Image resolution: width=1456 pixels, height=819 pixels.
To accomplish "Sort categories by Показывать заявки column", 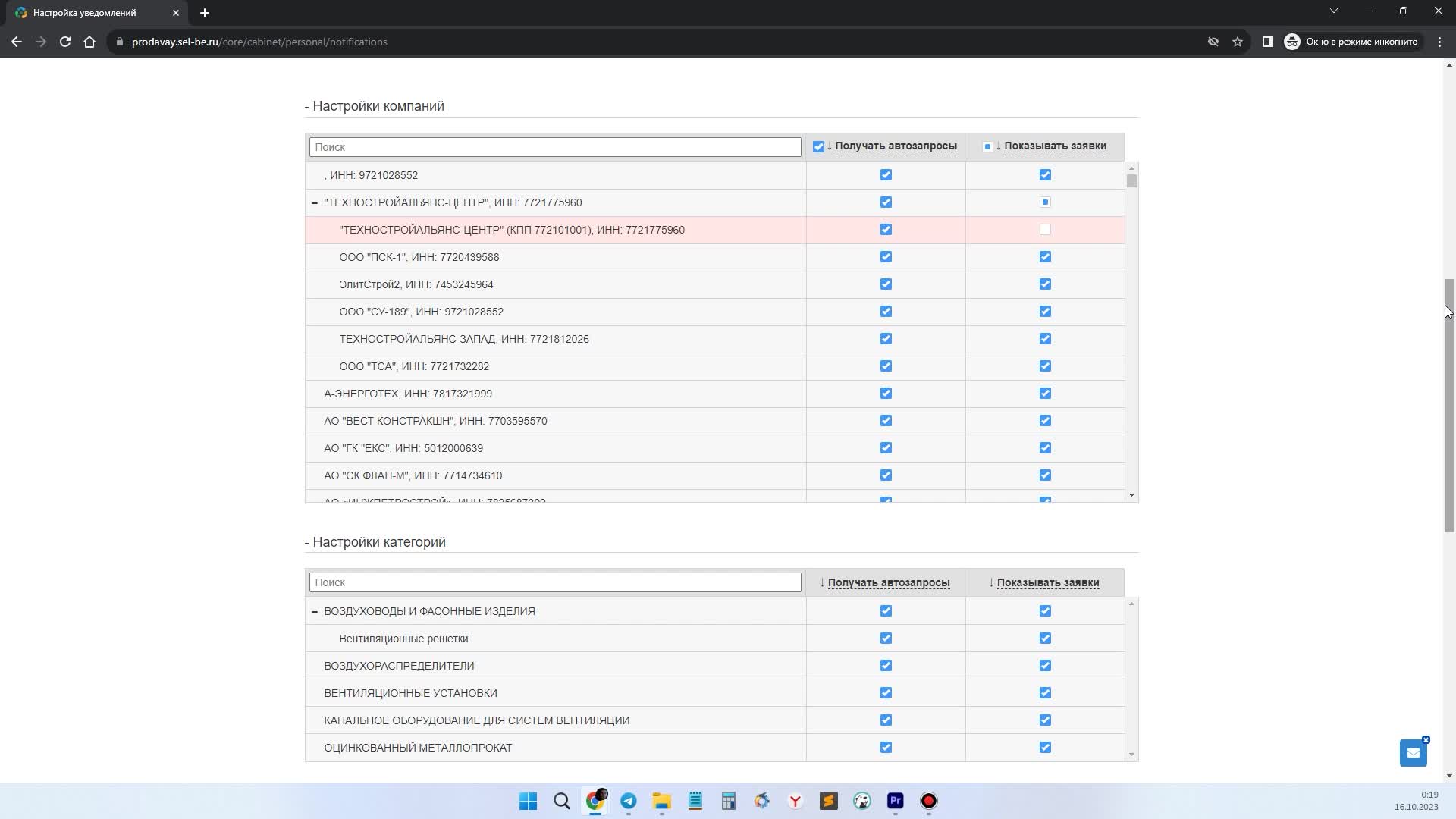I will 1048,583.
